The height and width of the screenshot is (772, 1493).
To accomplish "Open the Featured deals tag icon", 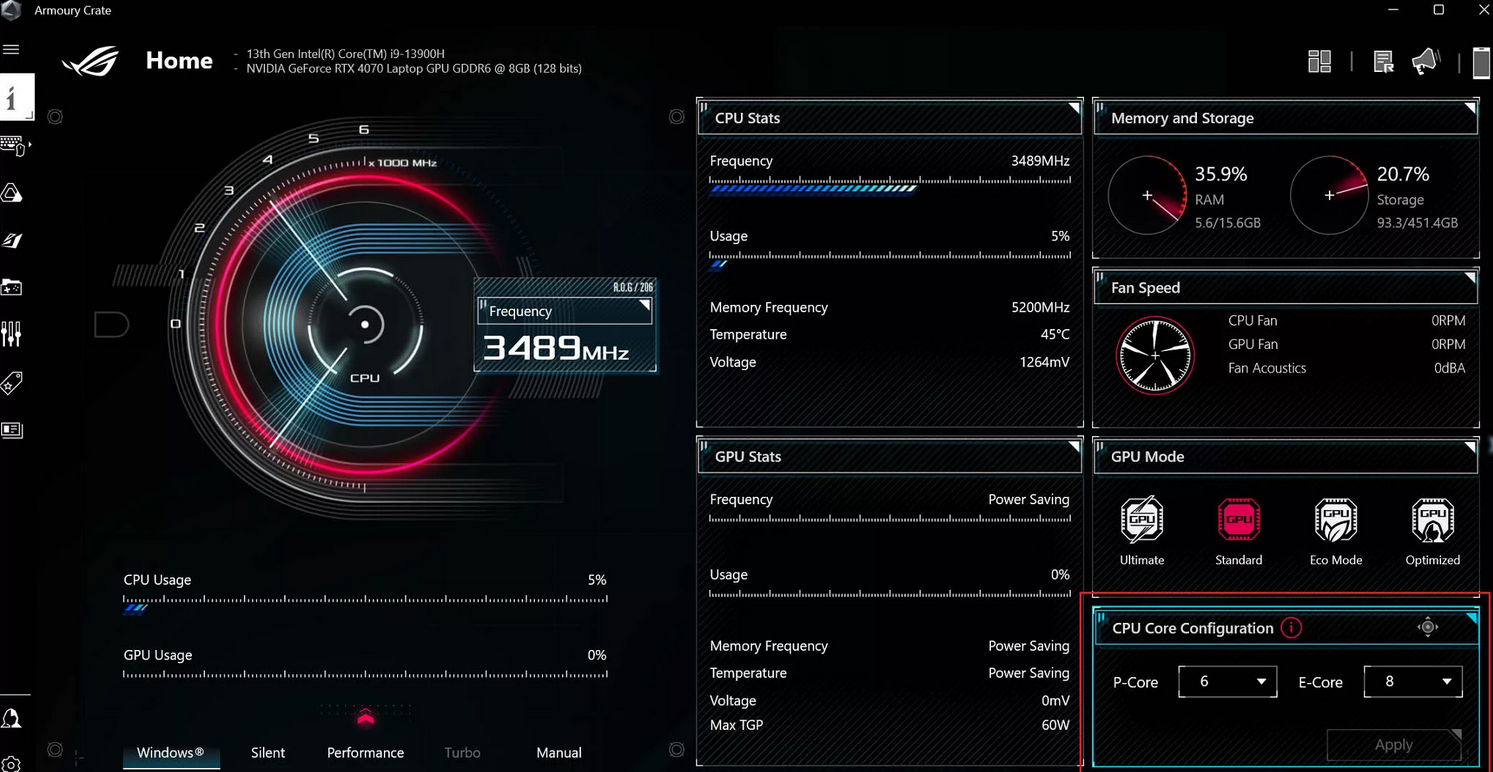I will click(x=12, y=383).
